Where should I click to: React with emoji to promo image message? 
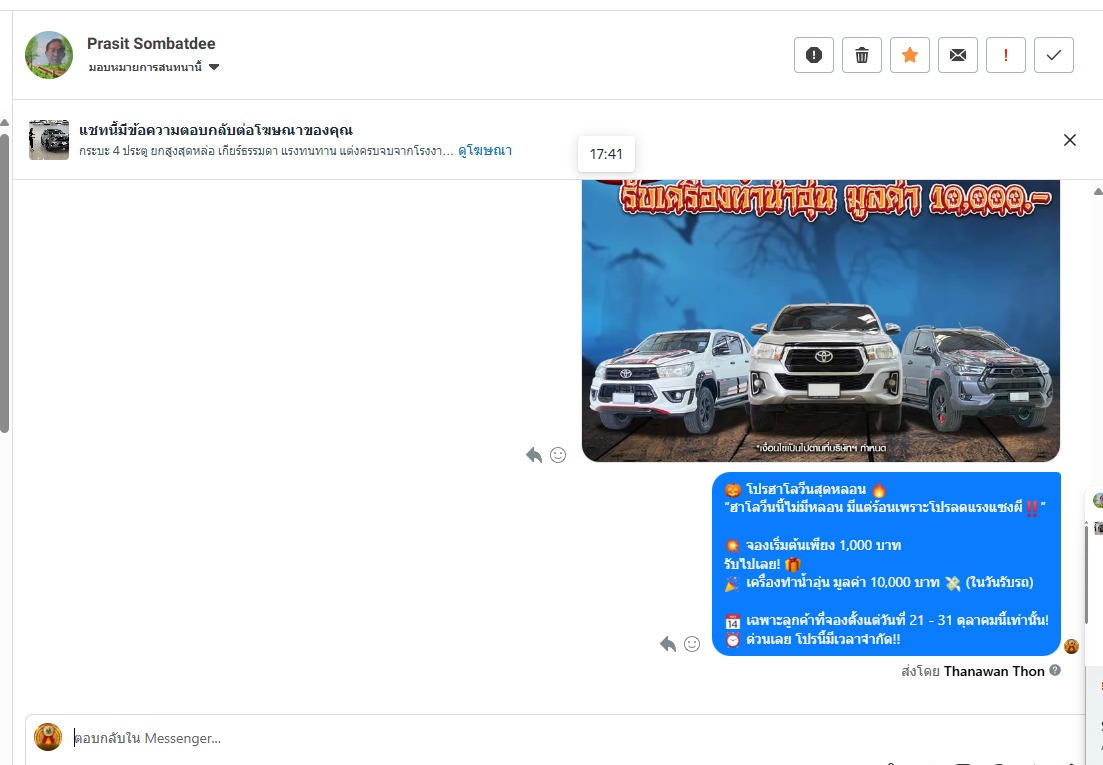pyautogui.click(x=558, y=455)
